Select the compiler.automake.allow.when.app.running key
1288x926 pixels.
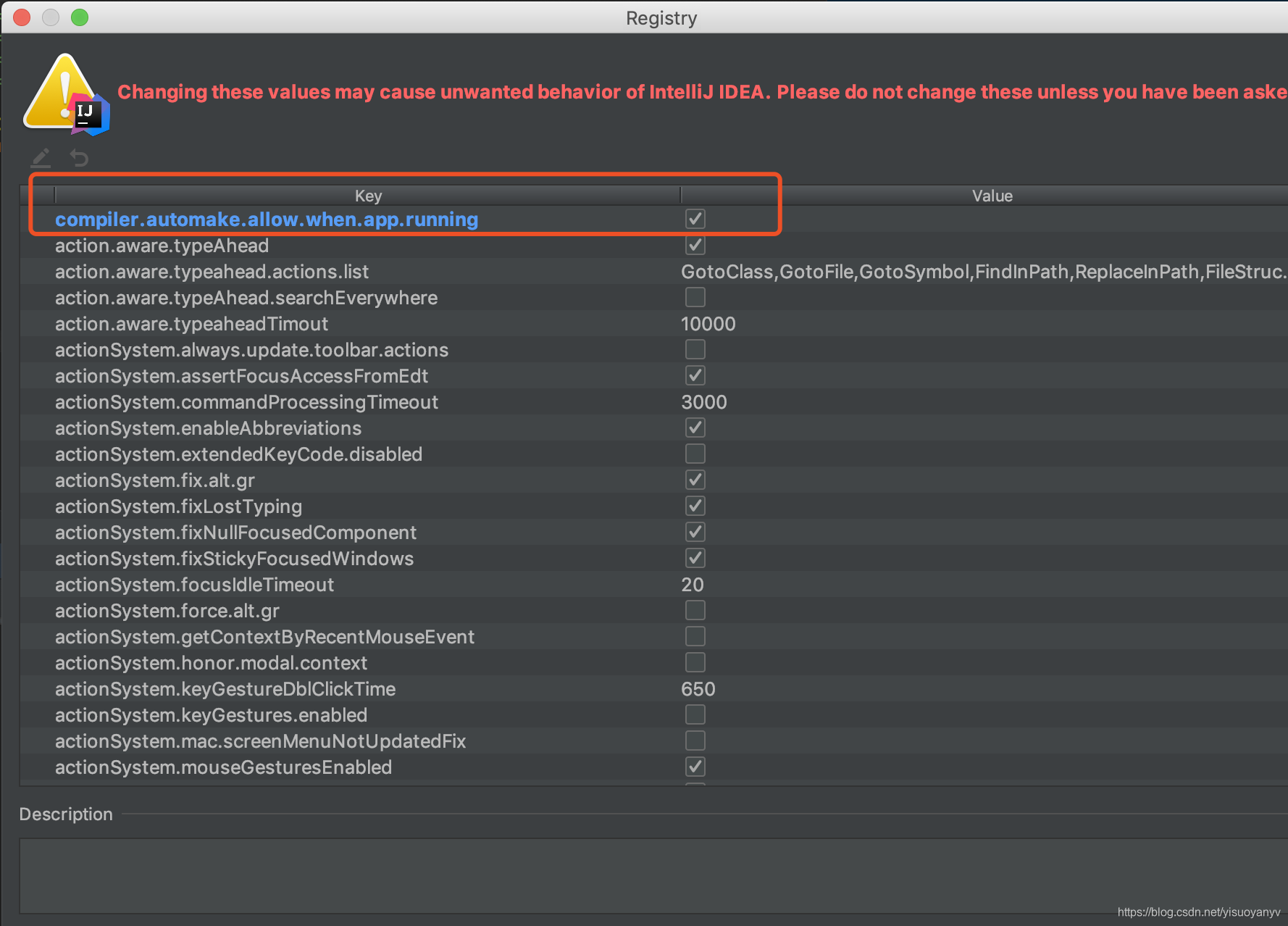pos(267,220)
